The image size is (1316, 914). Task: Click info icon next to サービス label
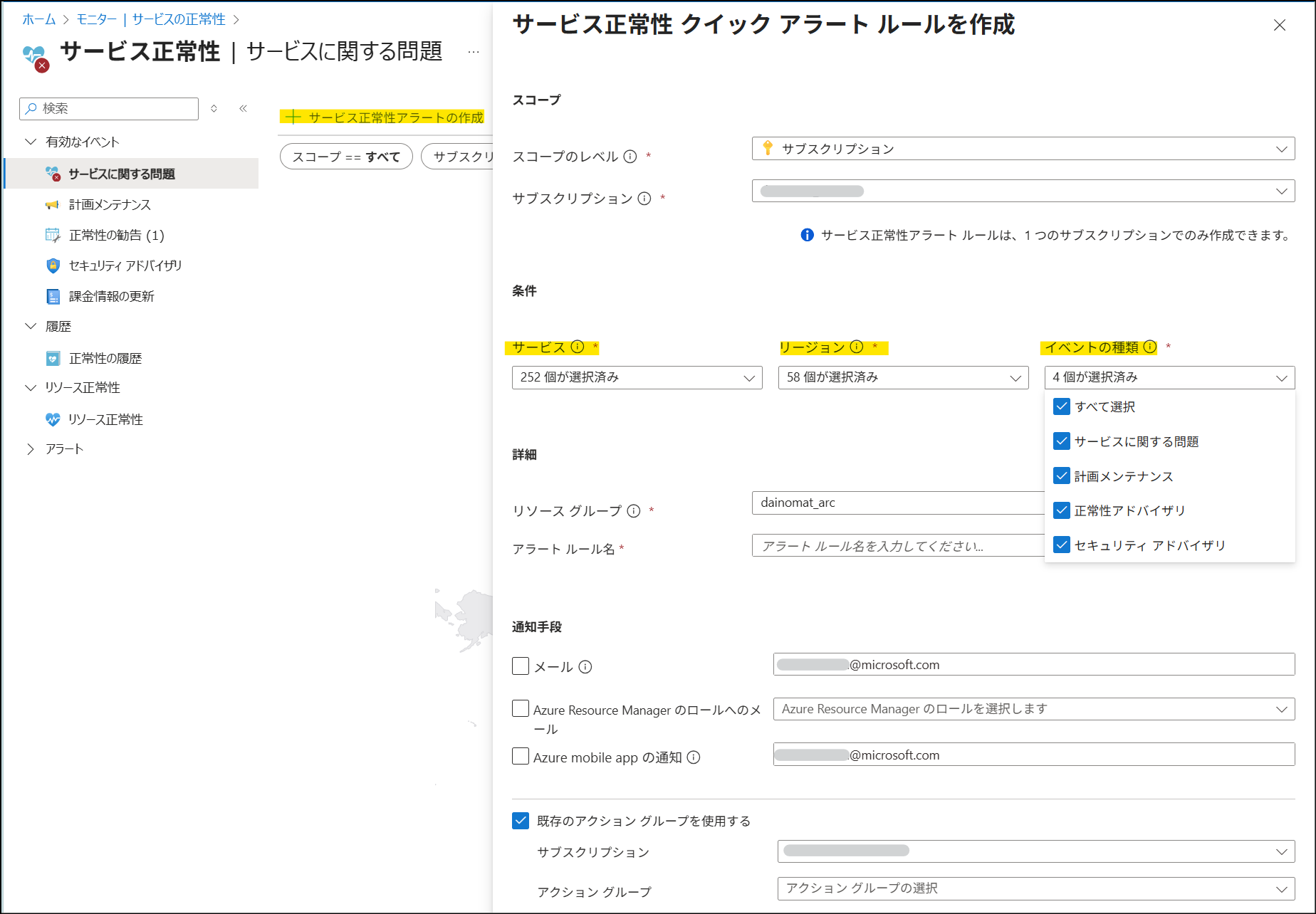(578, 347)
